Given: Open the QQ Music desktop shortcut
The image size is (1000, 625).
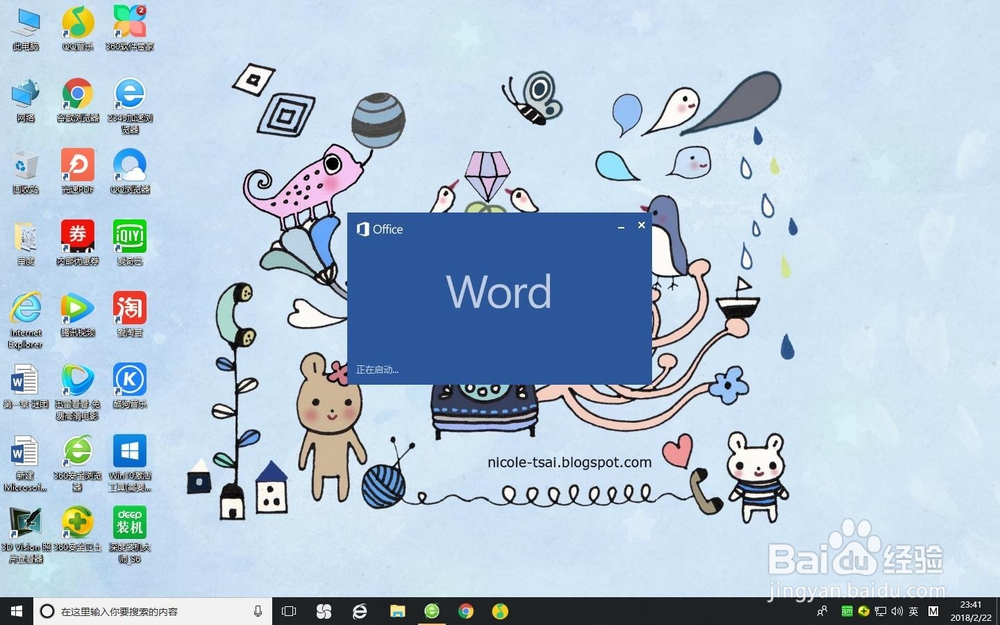Looking at the screenshot, I should click(x=78, y=29).
